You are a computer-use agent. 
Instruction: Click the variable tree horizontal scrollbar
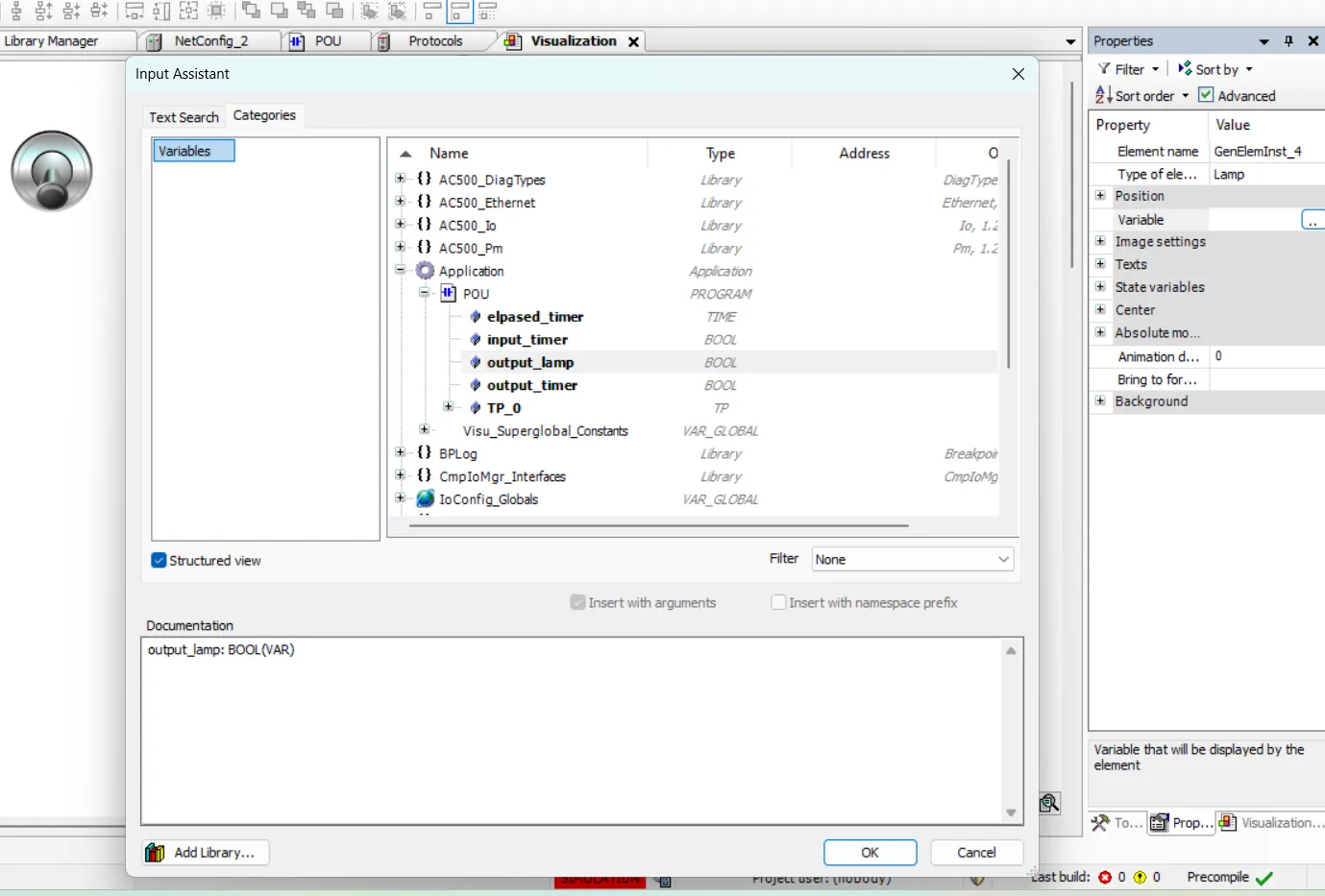pos(658,525)
